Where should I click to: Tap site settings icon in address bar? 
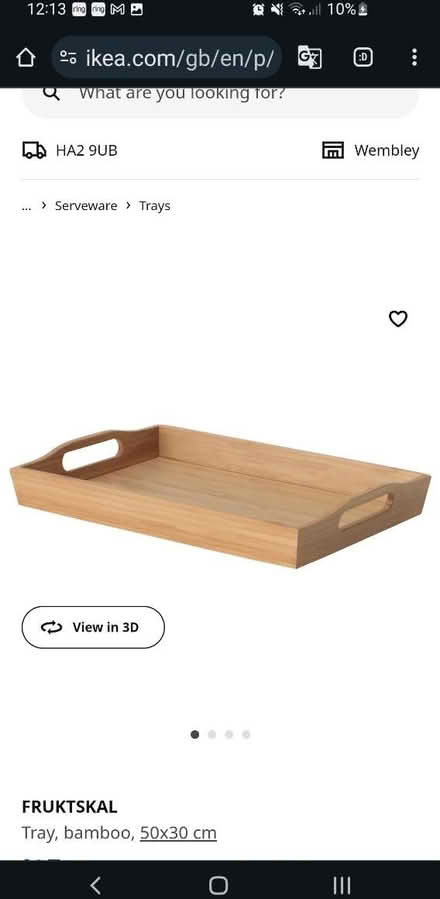click(68, 57)
